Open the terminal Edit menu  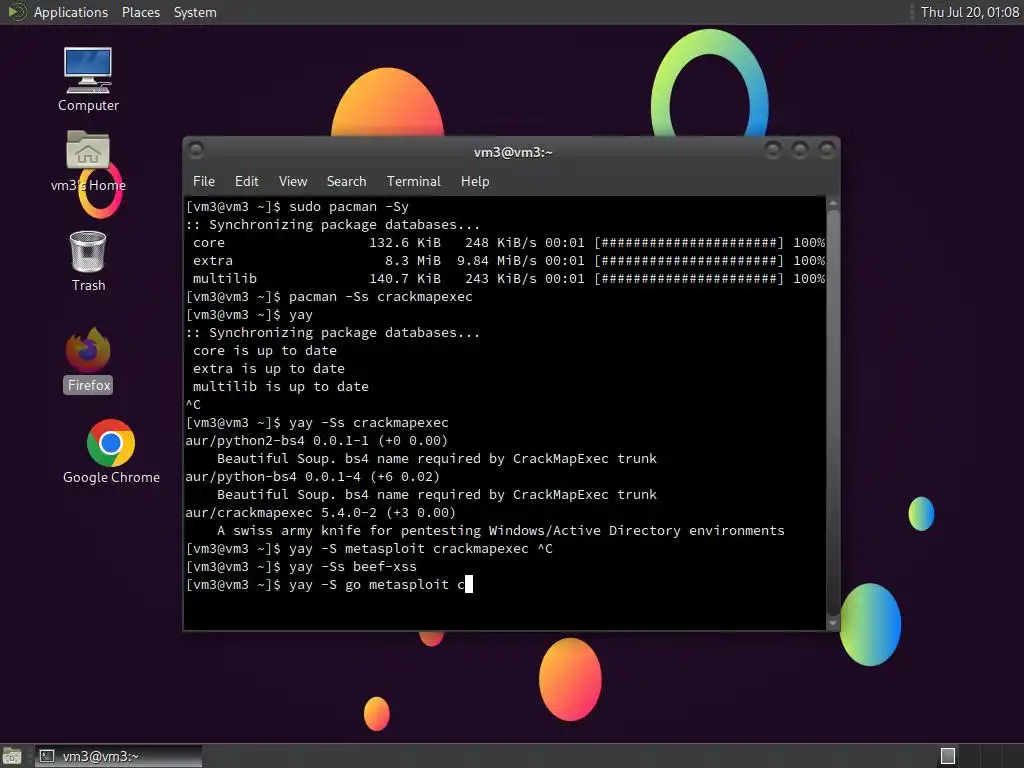click(x=246, y=182)
